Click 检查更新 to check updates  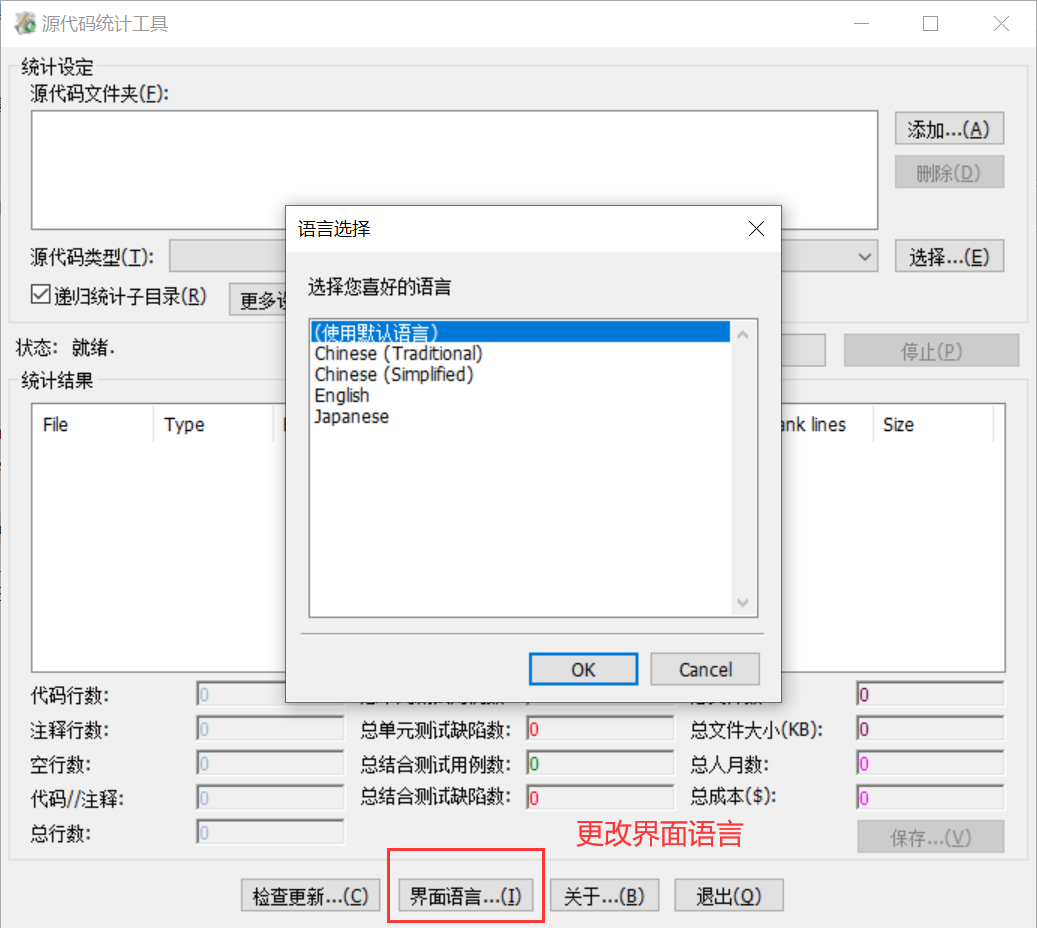click(x=310, y=895)
